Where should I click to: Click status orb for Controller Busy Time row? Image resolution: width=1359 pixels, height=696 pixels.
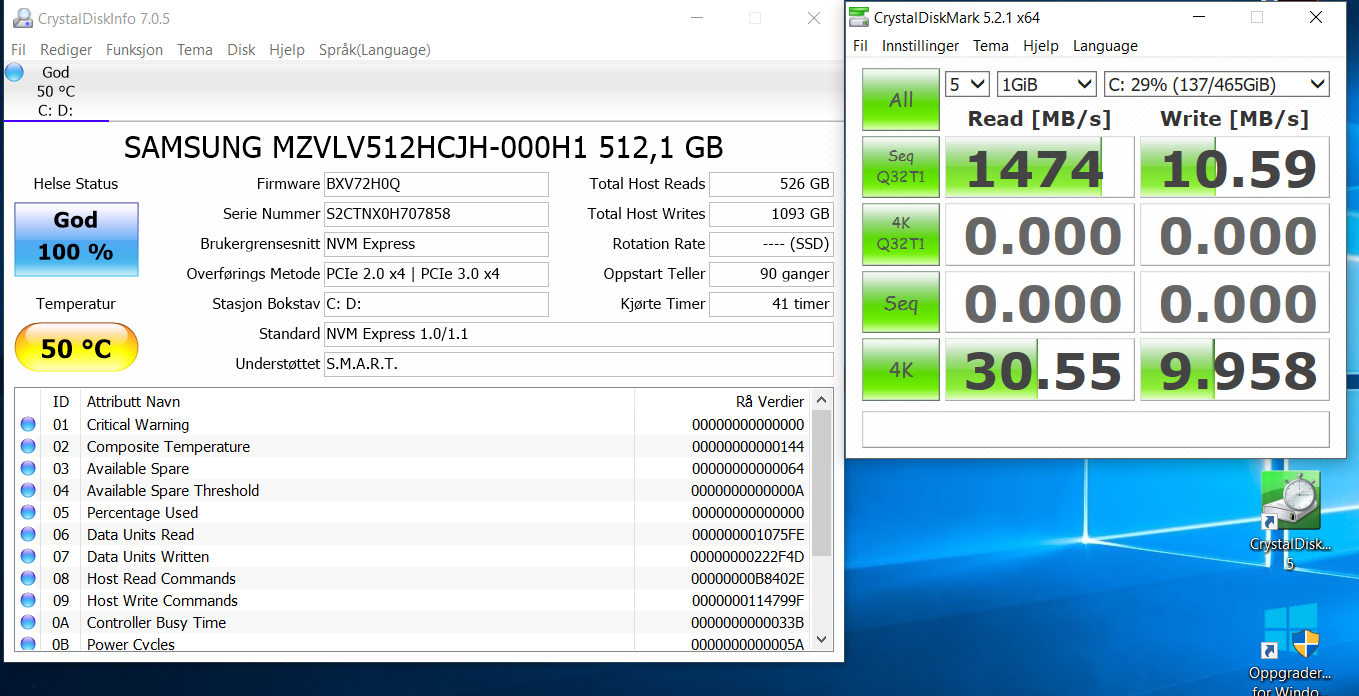click(x=28, y=623)
